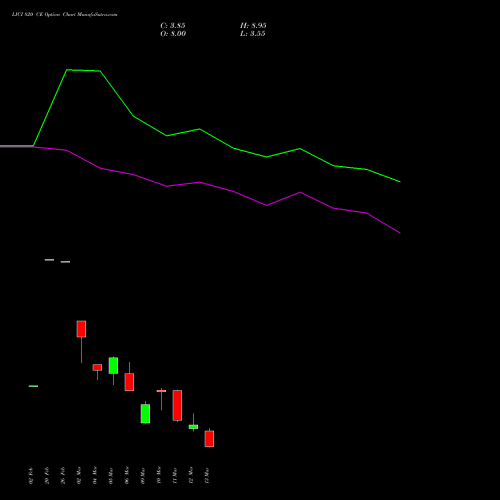Click the '13 Mar' date axis label
The image size is (500, 500).
point(207,476)
